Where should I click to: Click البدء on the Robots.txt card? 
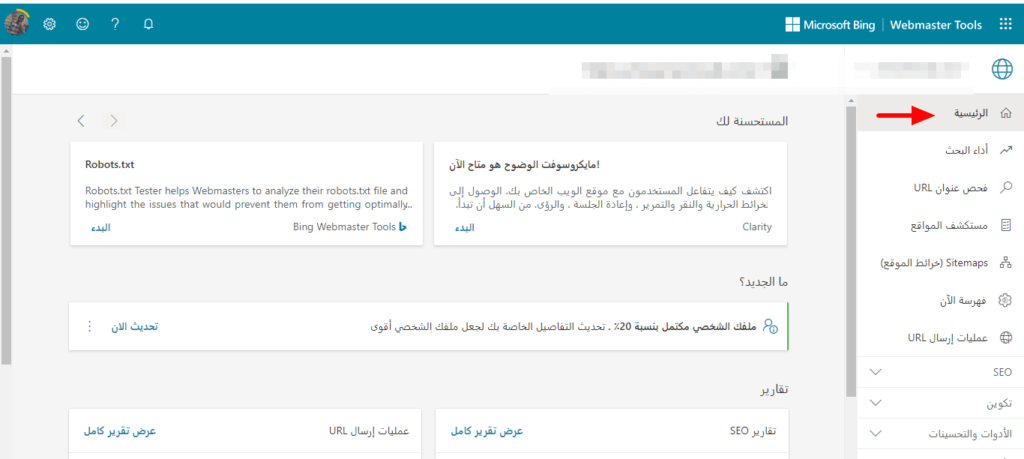point(101,228)
